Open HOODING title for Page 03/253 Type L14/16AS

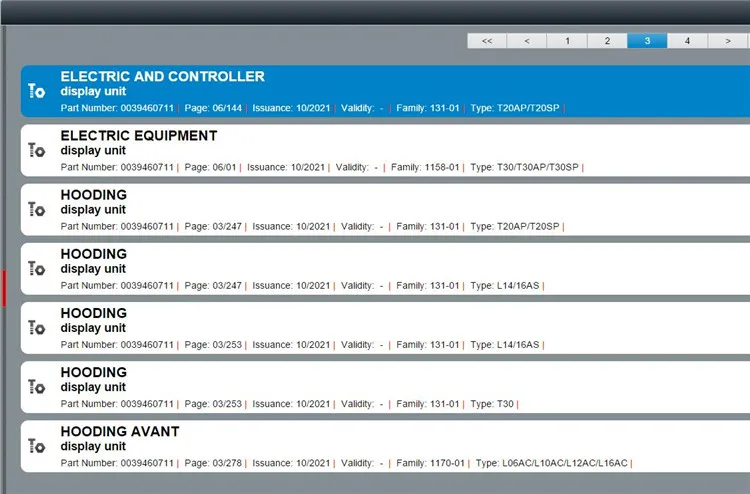click(x=94, y=313)
